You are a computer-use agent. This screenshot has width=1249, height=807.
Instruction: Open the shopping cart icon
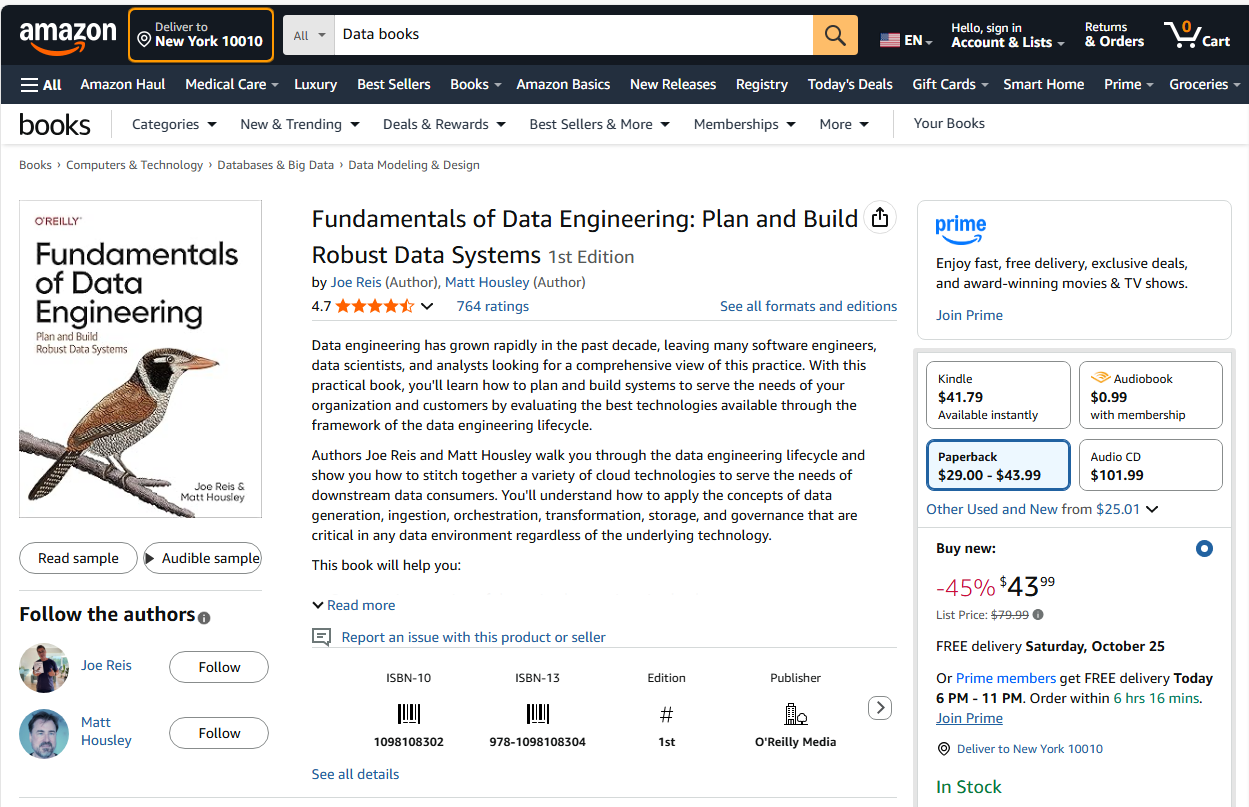[x=1197, y=35]
